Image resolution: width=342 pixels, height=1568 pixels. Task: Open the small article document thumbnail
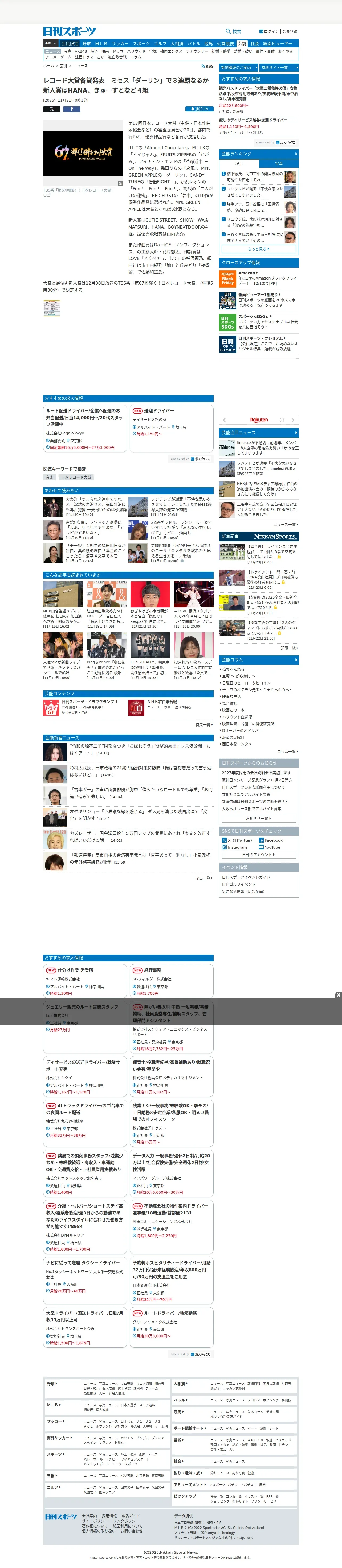(51, 308)
